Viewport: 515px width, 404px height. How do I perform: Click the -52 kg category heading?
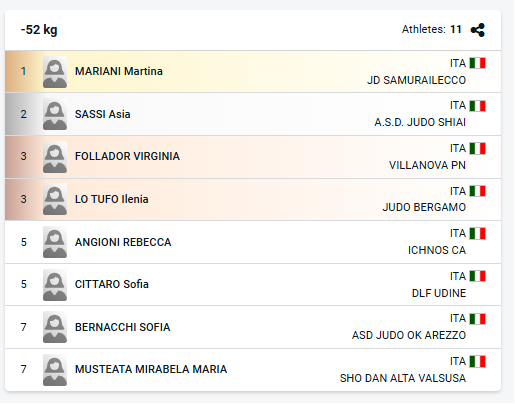click(x=39, y=30)
